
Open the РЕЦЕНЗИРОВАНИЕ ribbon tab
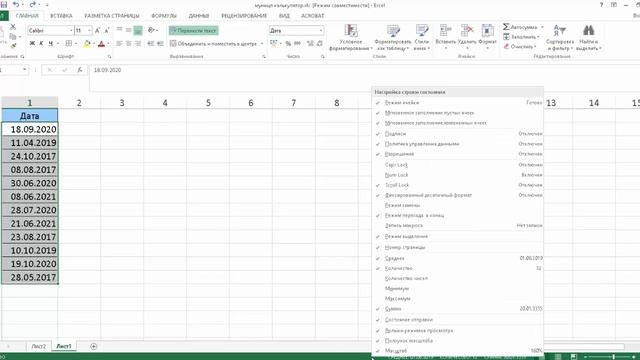(244, 16)
